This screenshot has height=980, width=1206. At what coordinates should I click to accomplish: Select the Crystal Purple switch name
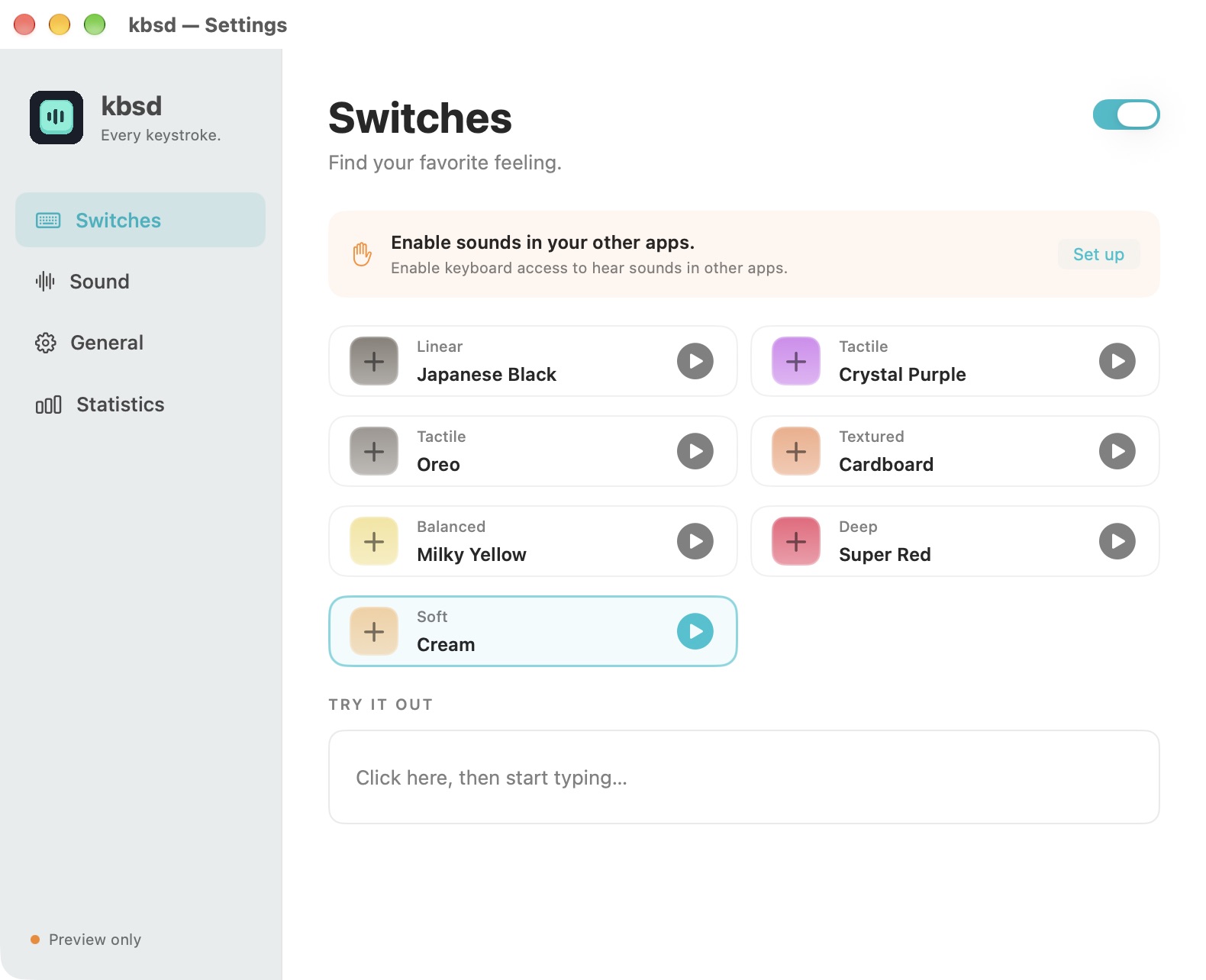click(x=902, y=375)
